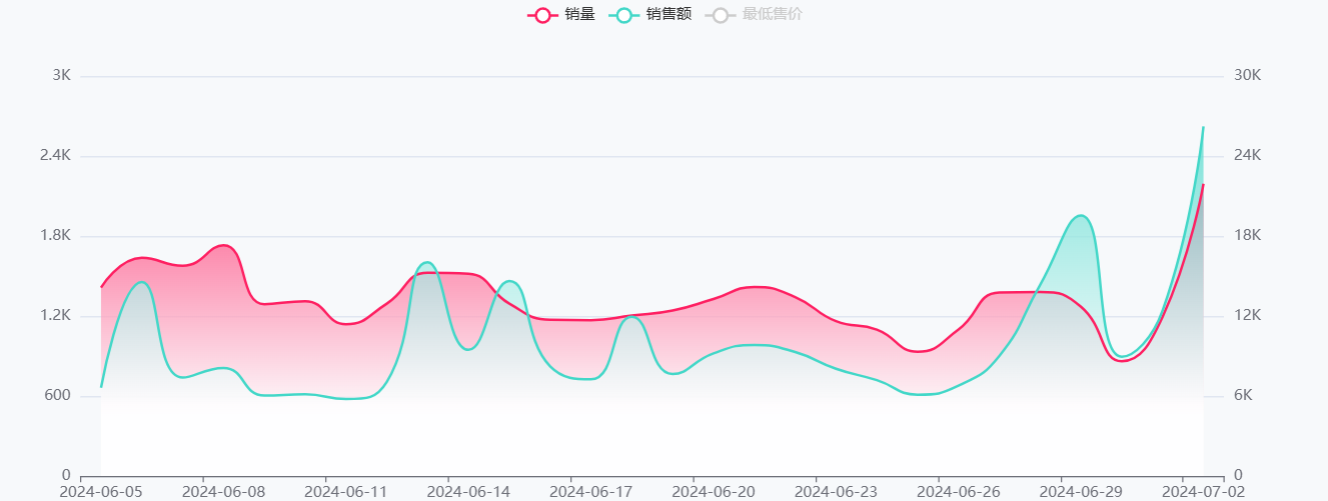1328x501 pixels.
Task: Click the 3K left axis label
Action: tap(61, 76)
